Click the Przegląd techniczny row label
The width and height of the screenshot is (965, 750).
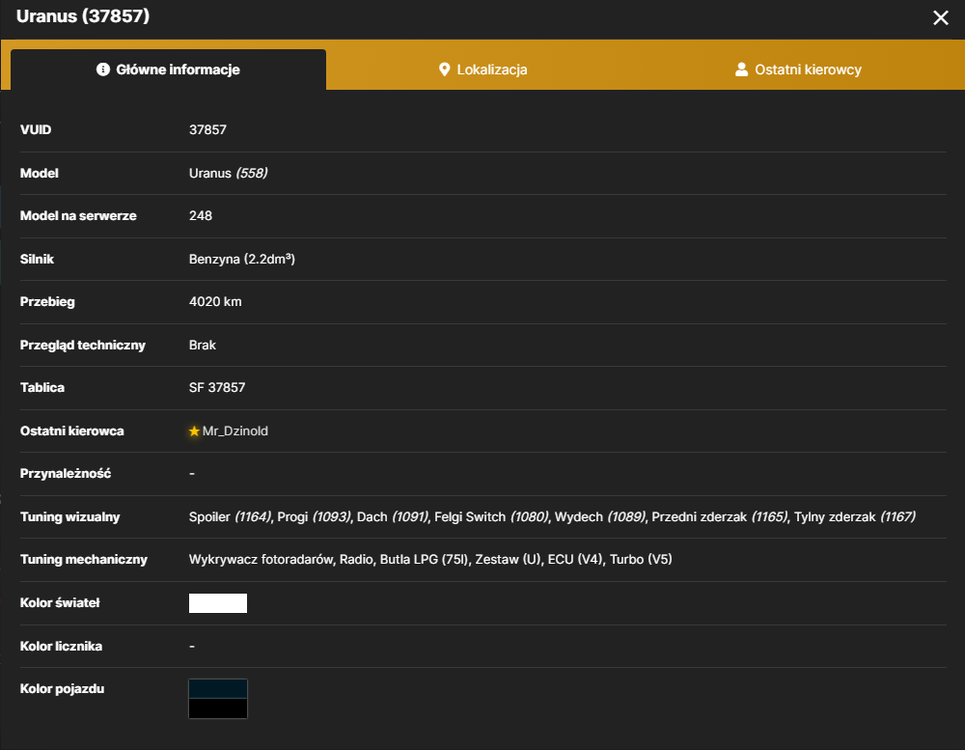82,345
